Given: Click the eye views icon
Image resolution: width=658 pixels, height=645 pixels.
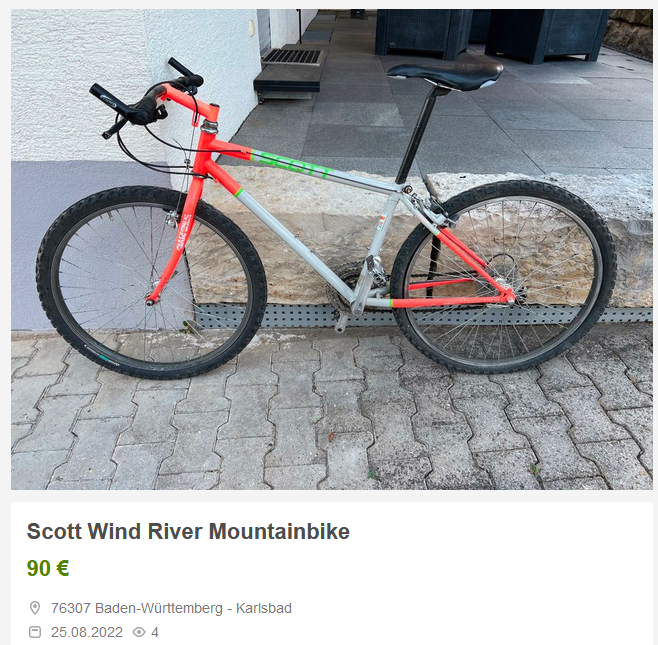Looking at the screenshot, I should tap(139, 632).
